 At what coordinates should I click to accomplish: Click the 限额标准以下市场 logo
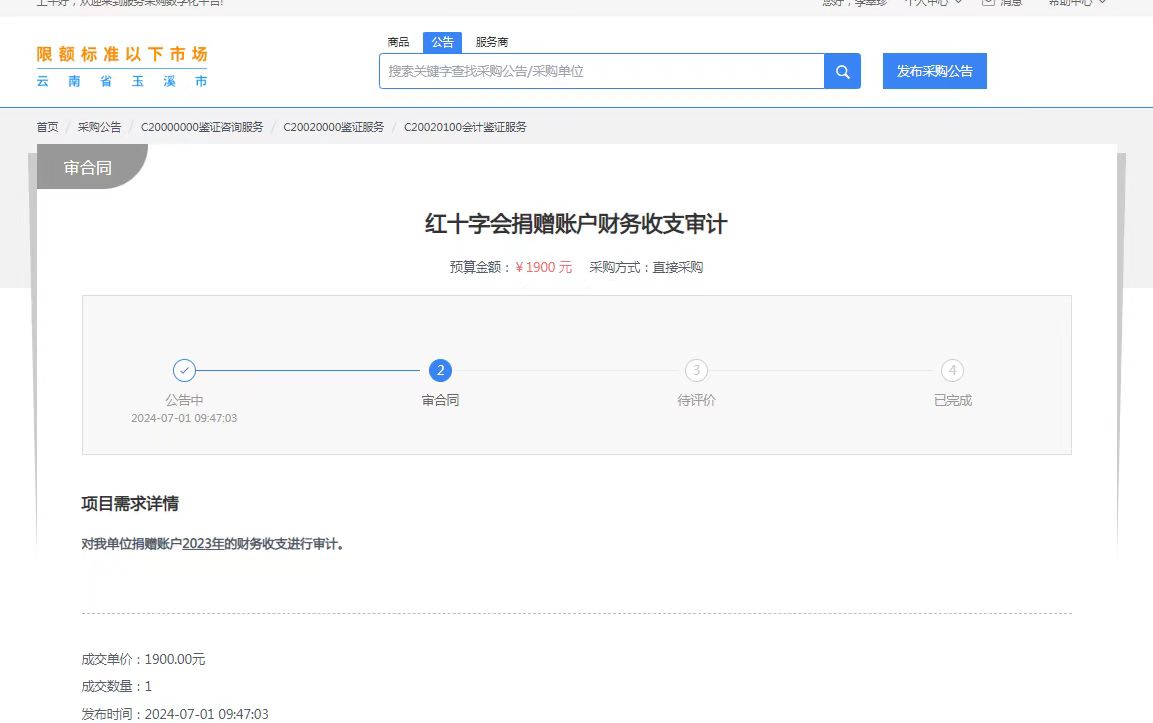point(122,54)
